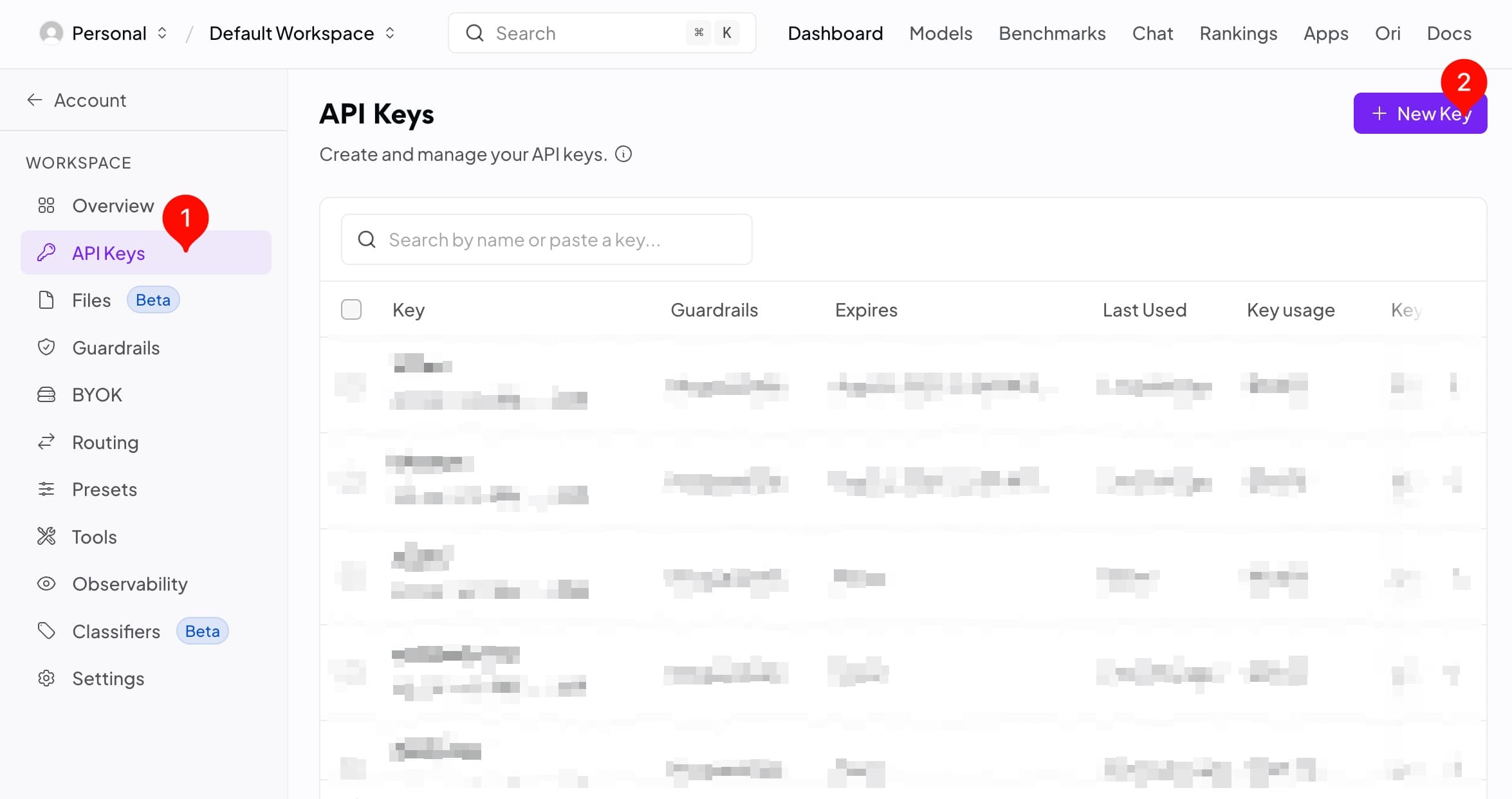
Task: Click the Key usage column header
Action: pos(1291,309)
